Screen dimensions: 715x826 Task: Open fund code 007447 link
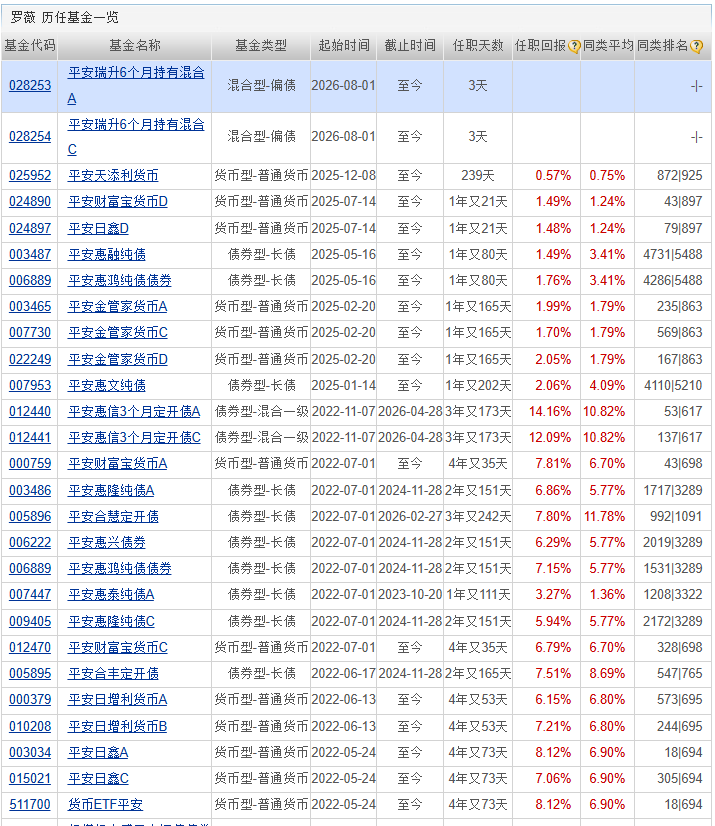(30, 595)
